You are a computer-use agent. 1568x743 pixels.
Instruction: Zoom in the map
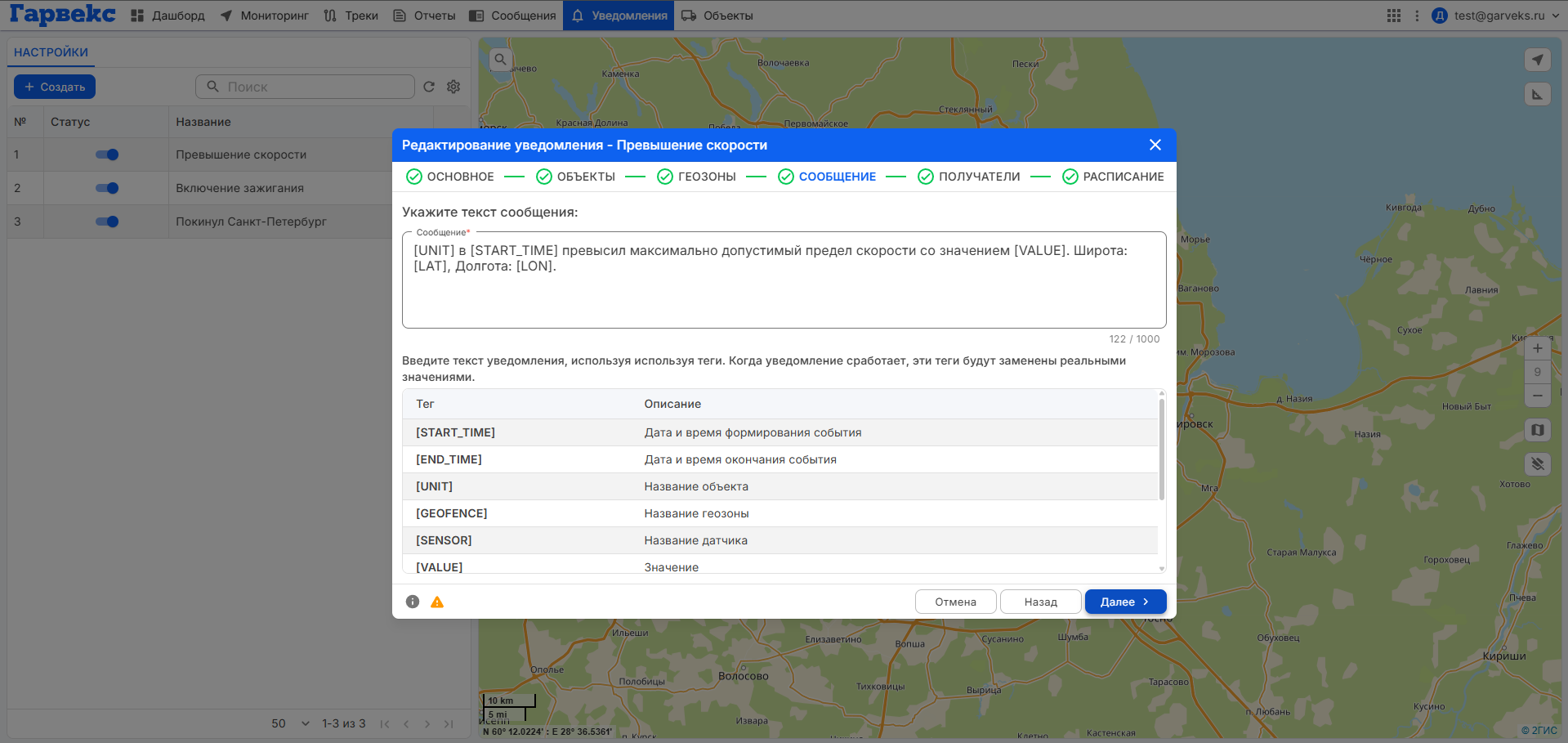point(1538,348)
